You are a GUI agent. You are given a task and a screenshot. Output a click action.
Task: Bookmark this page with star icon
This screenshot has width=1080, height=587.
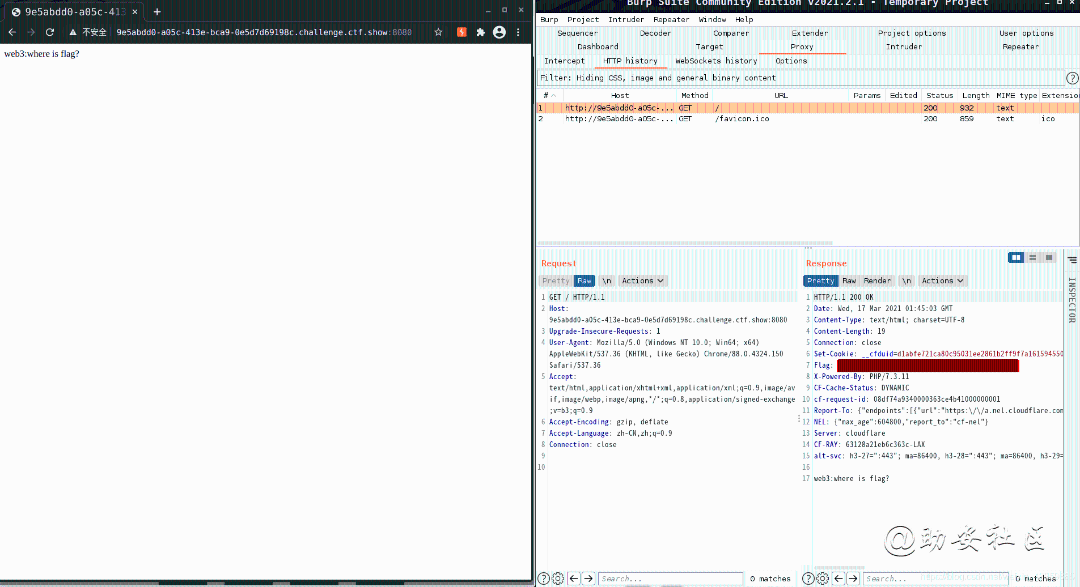[x=438, y=32]
